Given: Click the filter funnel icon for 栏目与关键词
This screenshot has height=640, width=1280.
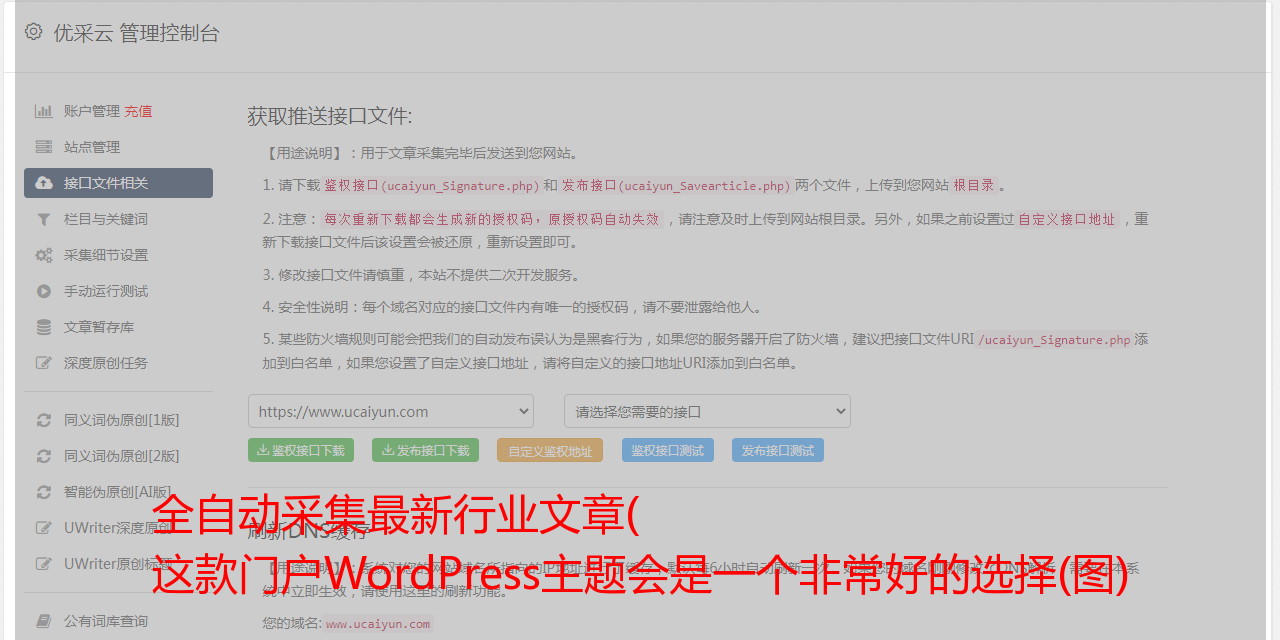Looking at the screenshot, I should (x=44, y=219).
